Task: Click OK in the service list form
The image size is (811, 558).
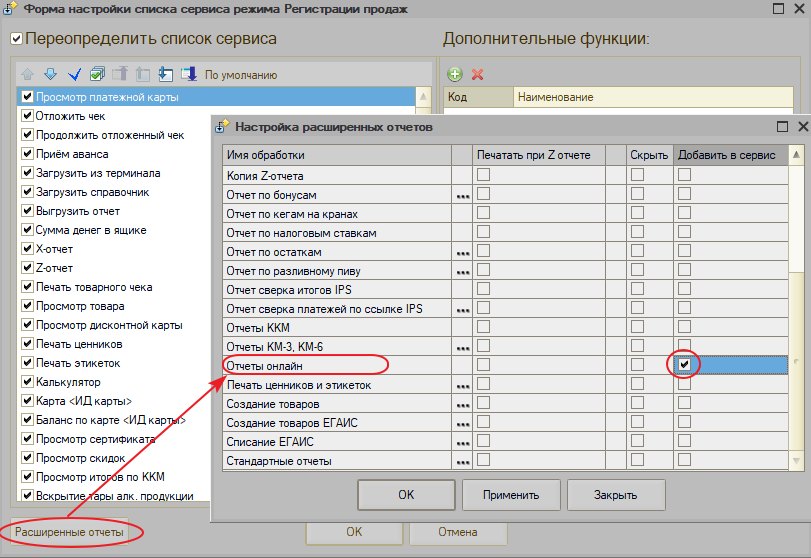Action: click(x=354, y=532)
